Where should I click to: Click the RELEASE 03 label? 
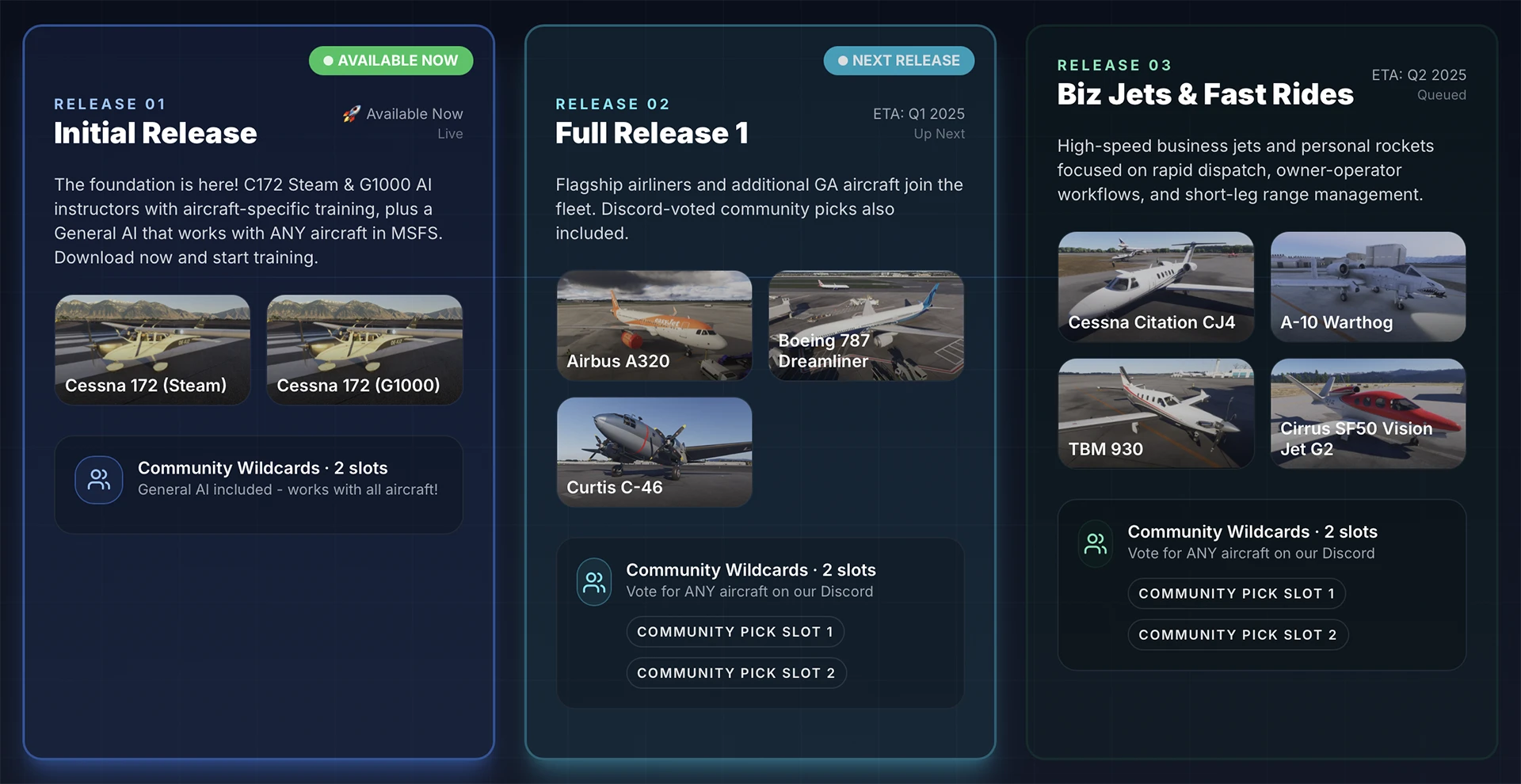coord(1115,65)
